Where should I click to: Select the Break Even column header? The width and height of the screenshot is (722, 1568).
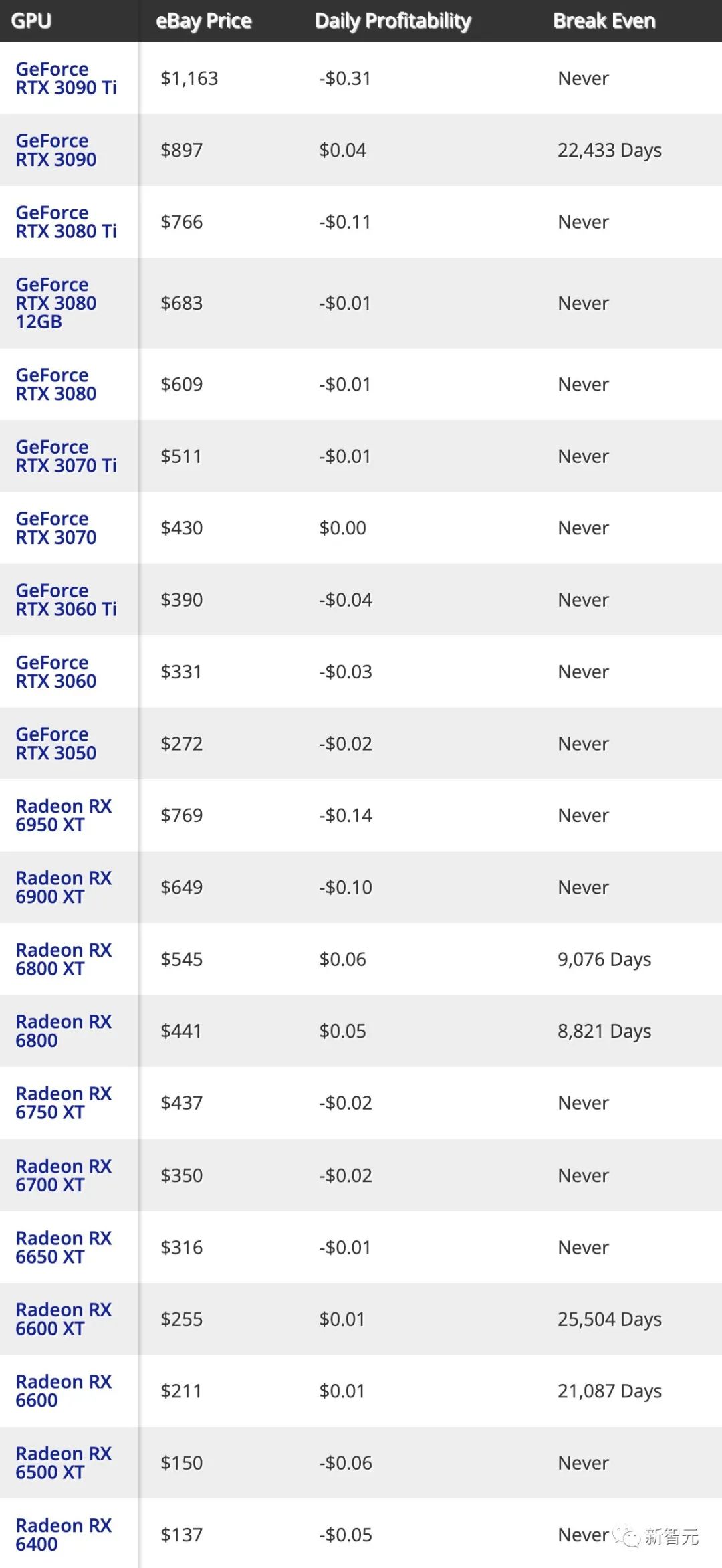[604, 21]
